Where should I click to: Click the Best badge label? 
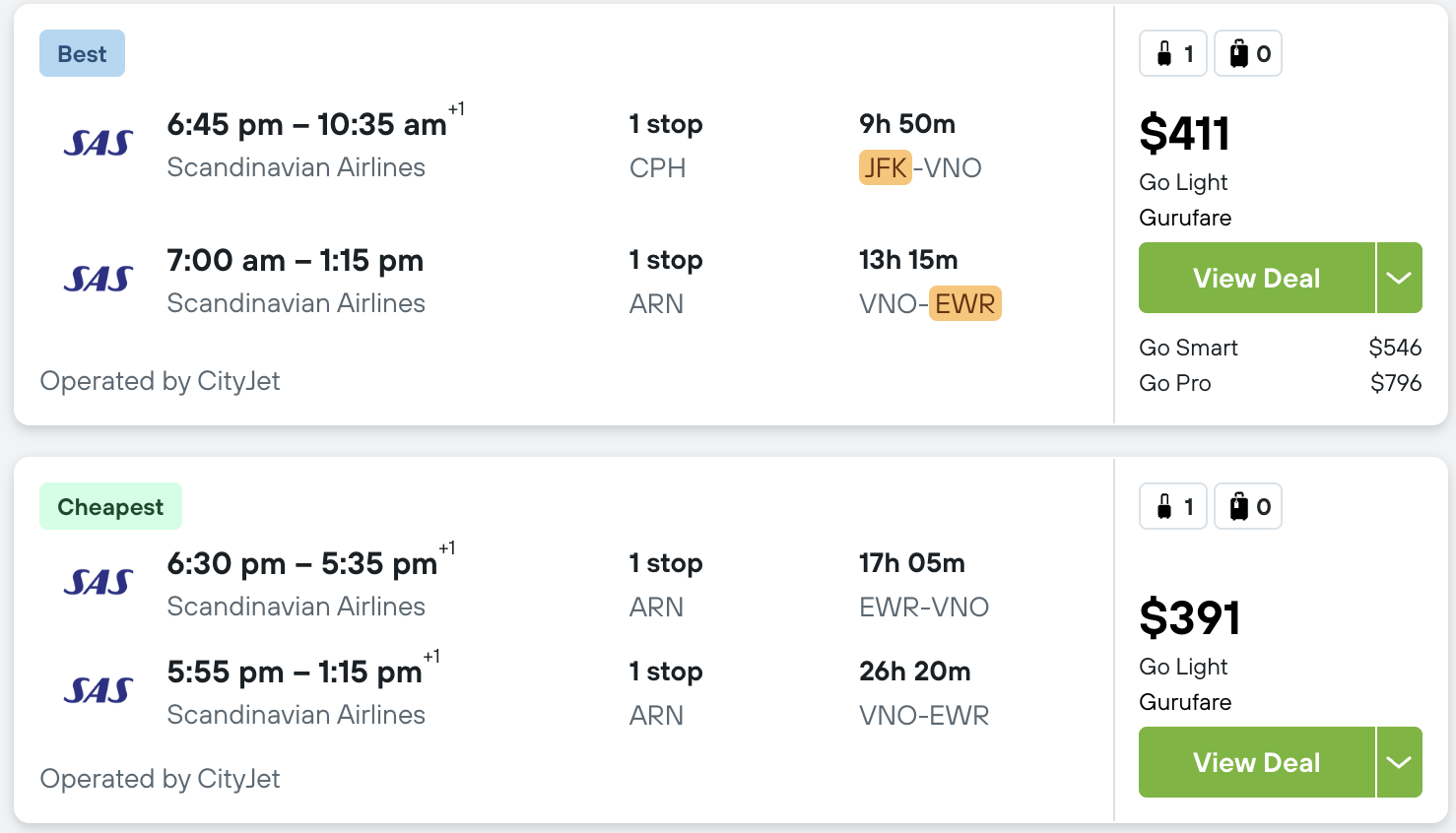(82, 54)
